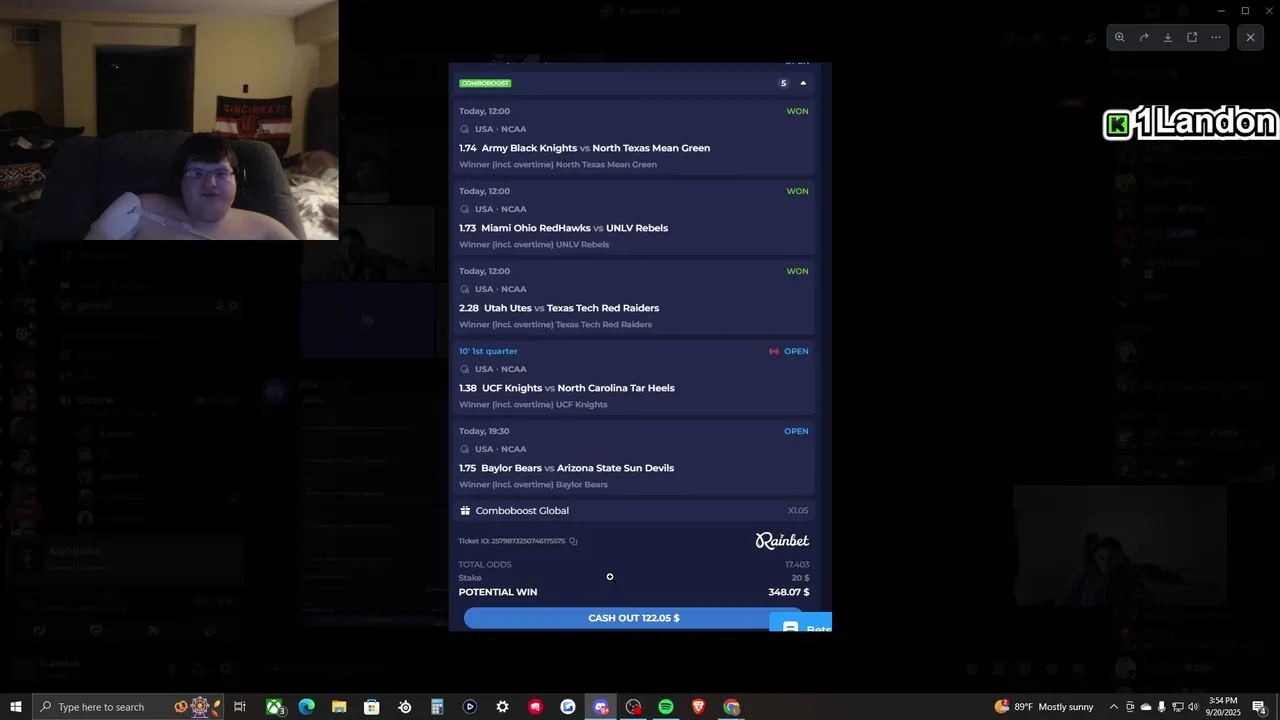Switch to Discord in the taskbar
Viewport: 1280px width, 720px height.
click(x=601, y=707)
